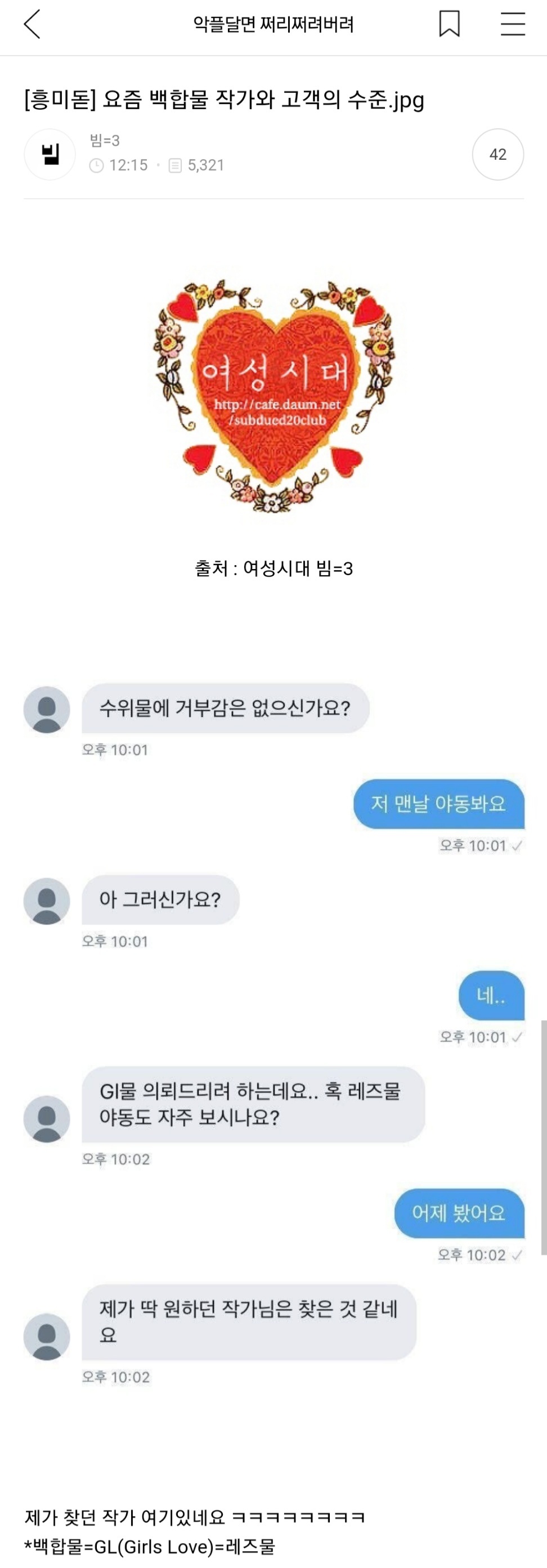Bookmark this post
The width and height of the screenshot is (547, 1568).
[x=449, y=24]
